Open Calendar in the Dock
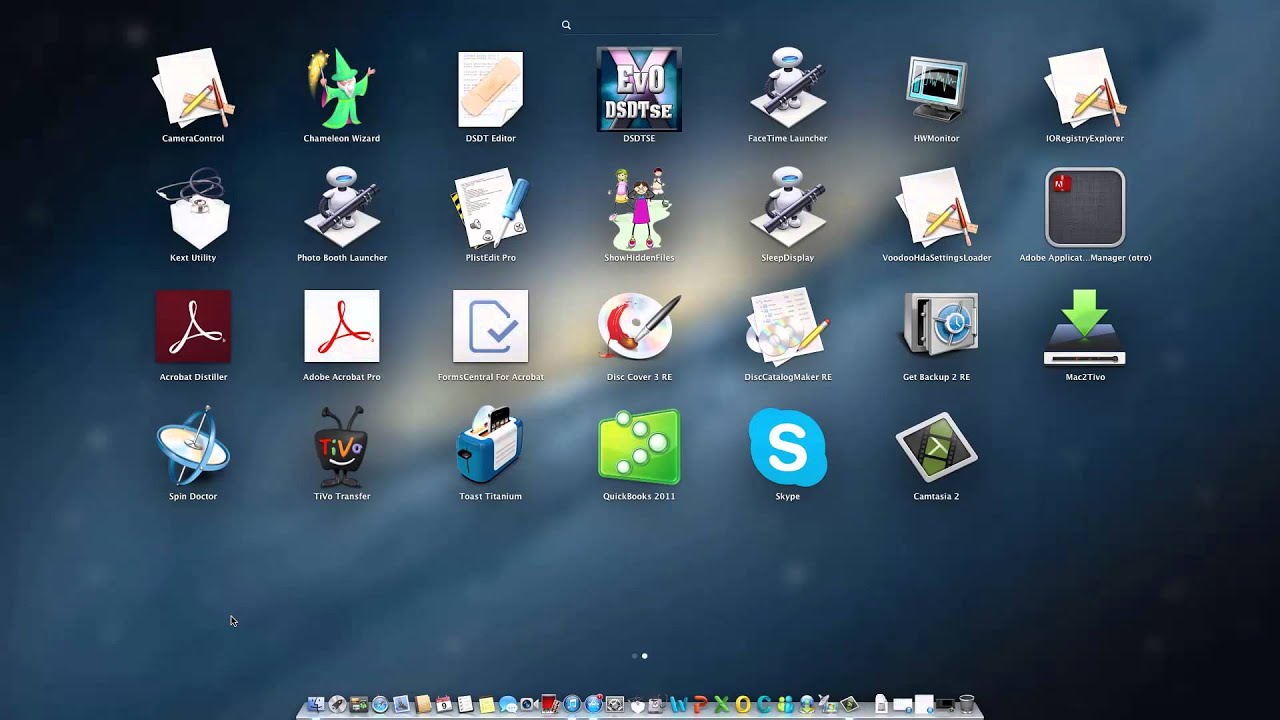This screenshot has height=720, width=1280. pyautogui.click(x=443, y=705)
